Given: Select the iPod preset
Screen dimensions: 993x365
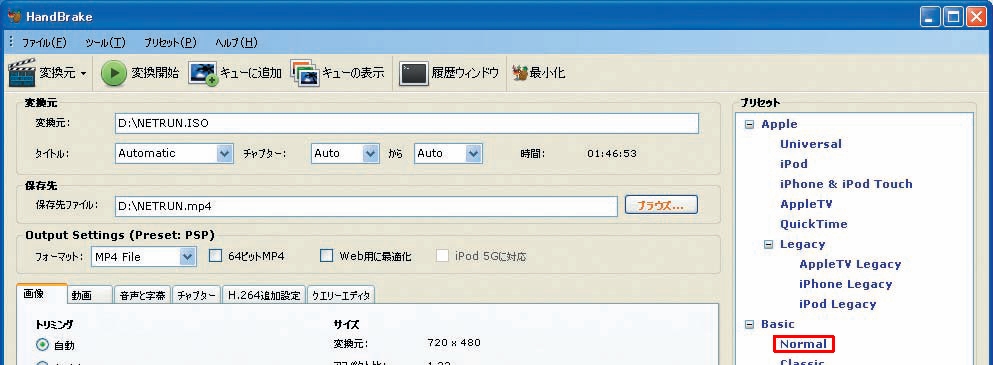Looking at the screenshot, I should 794,164.
